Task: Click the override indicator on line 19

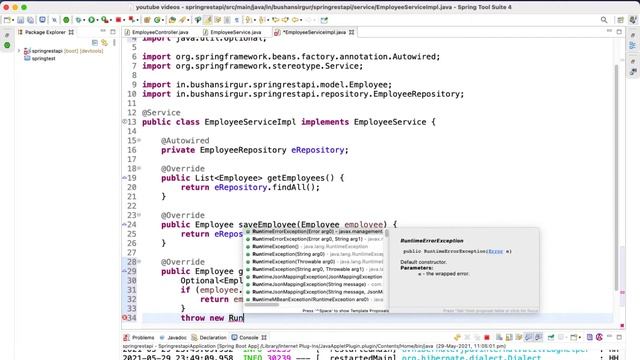Action: (x=124, y=178)
